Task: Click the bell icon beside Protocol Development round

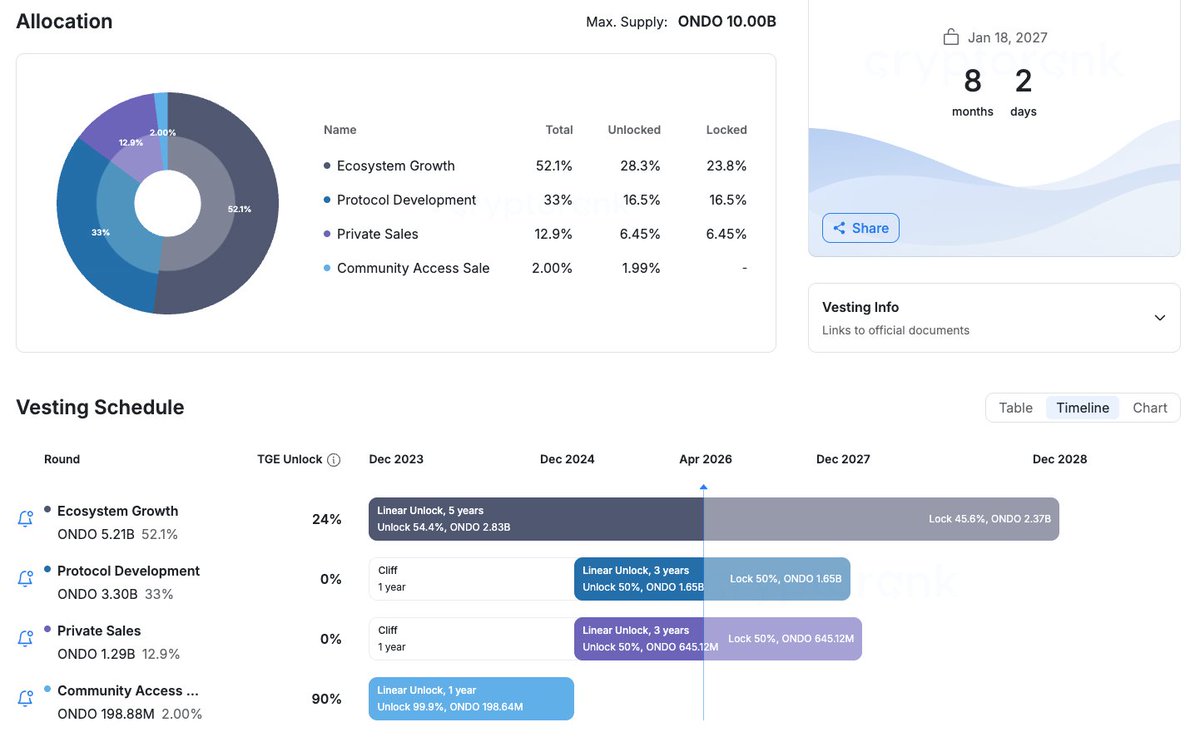Action: (26, 579)
